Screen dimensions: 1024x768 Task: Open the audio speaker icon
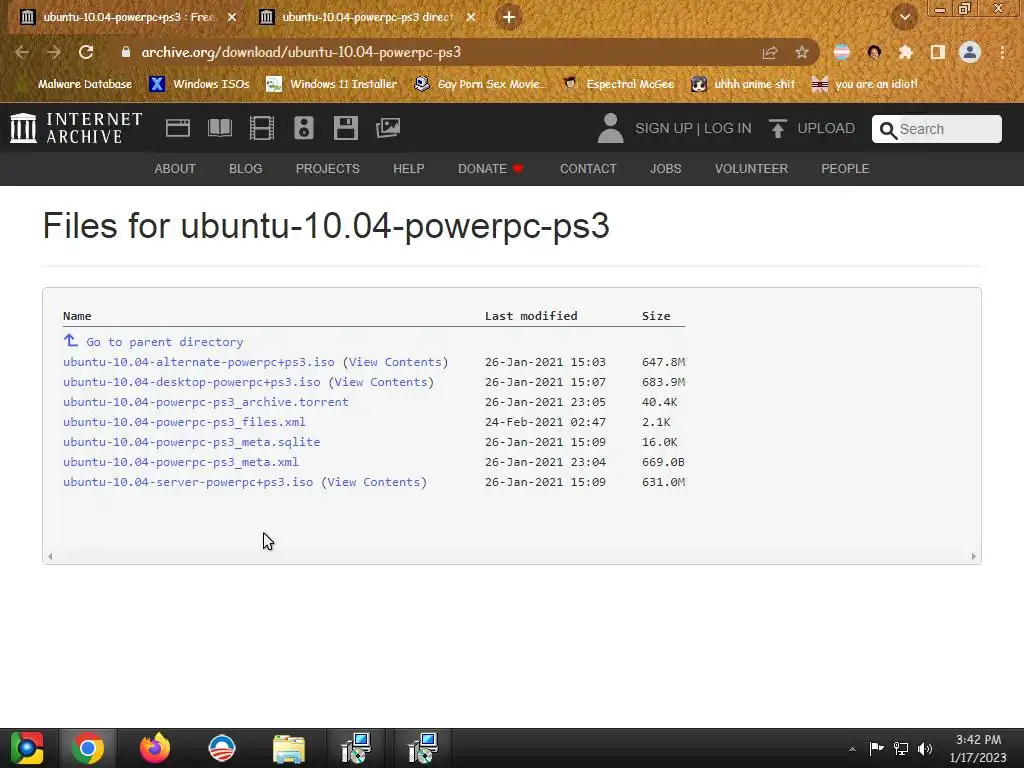pyautogui.click(x=304, y=128)
